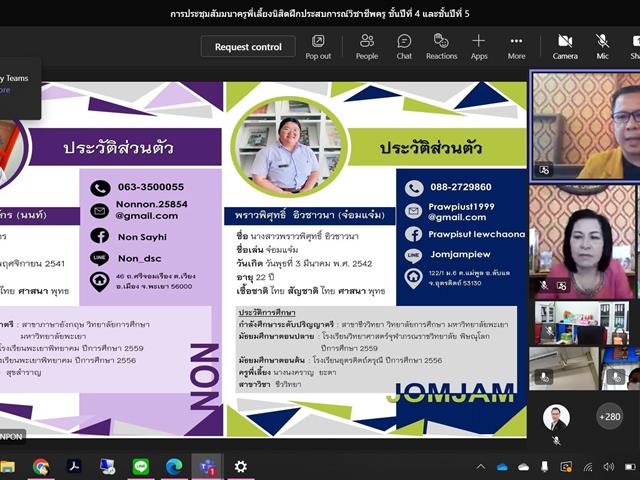This screenshot has width=640, height=480.
Task: Click the LINE icon beside Non_dsc
Action: (100, 258)
